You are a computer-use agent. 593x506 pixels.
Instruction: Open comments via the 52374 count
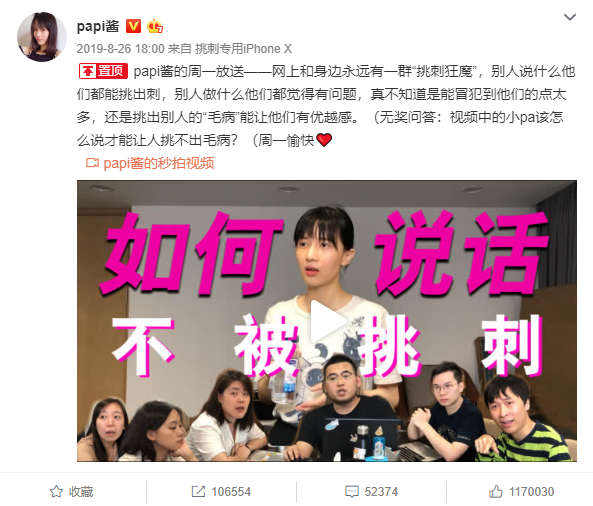(x=381, y=492)
